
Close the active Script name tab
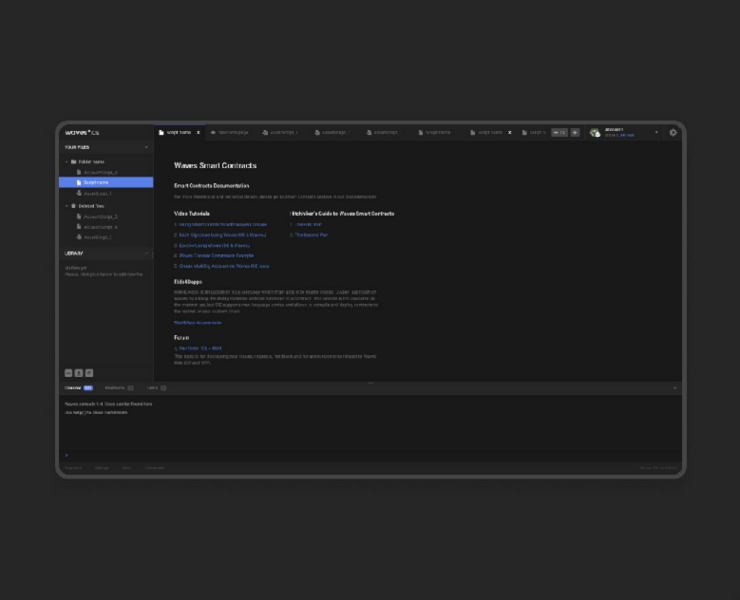pyautogui.click(x=198, y=132)
